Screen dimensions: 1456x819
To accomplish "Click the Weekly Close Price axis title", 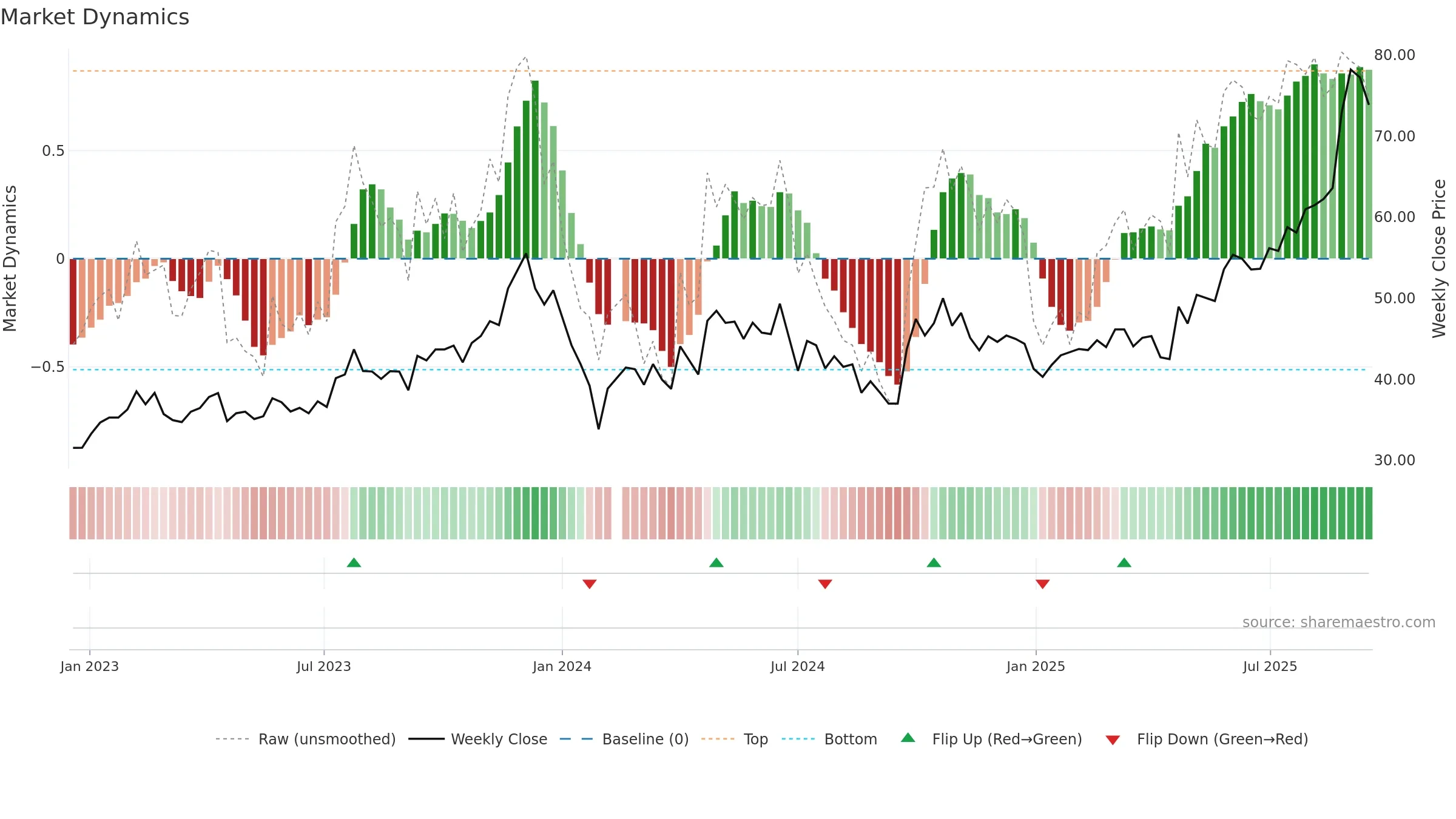I will pyautogui.click(x=1439, y=258).
